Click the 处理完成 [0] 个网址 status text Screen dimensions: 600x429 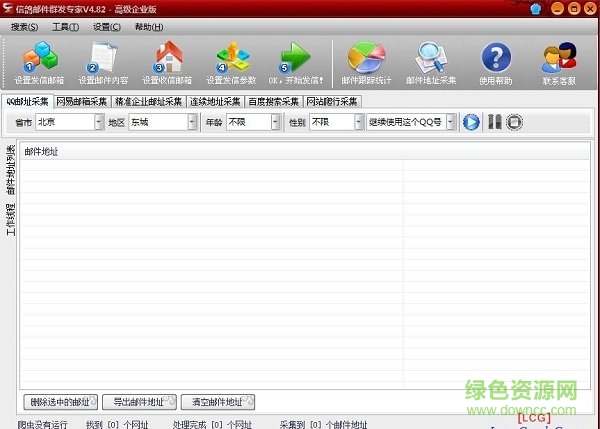(212, 424)
